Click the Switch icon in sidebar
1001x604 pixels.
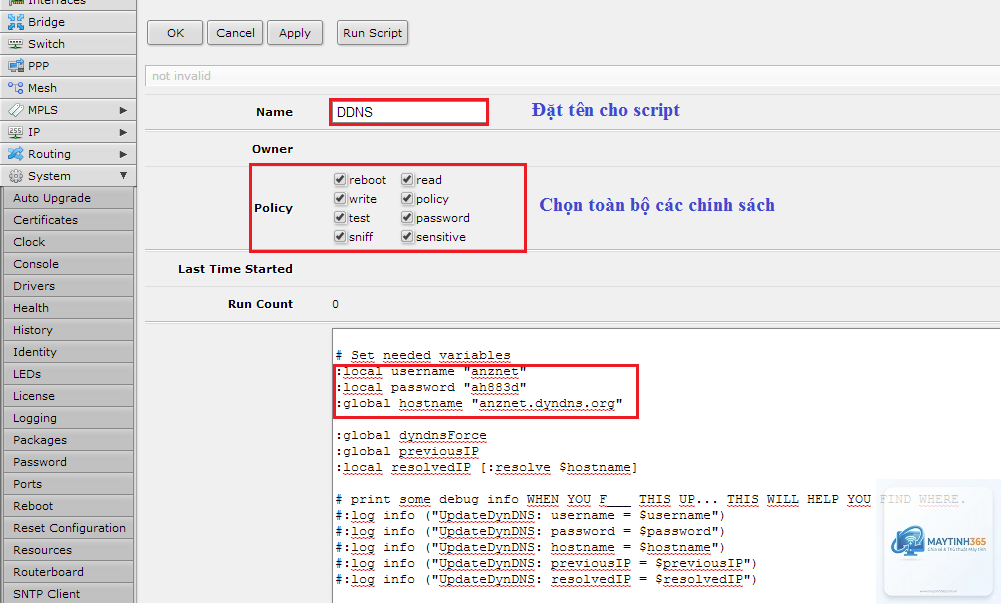pos(15,44)
